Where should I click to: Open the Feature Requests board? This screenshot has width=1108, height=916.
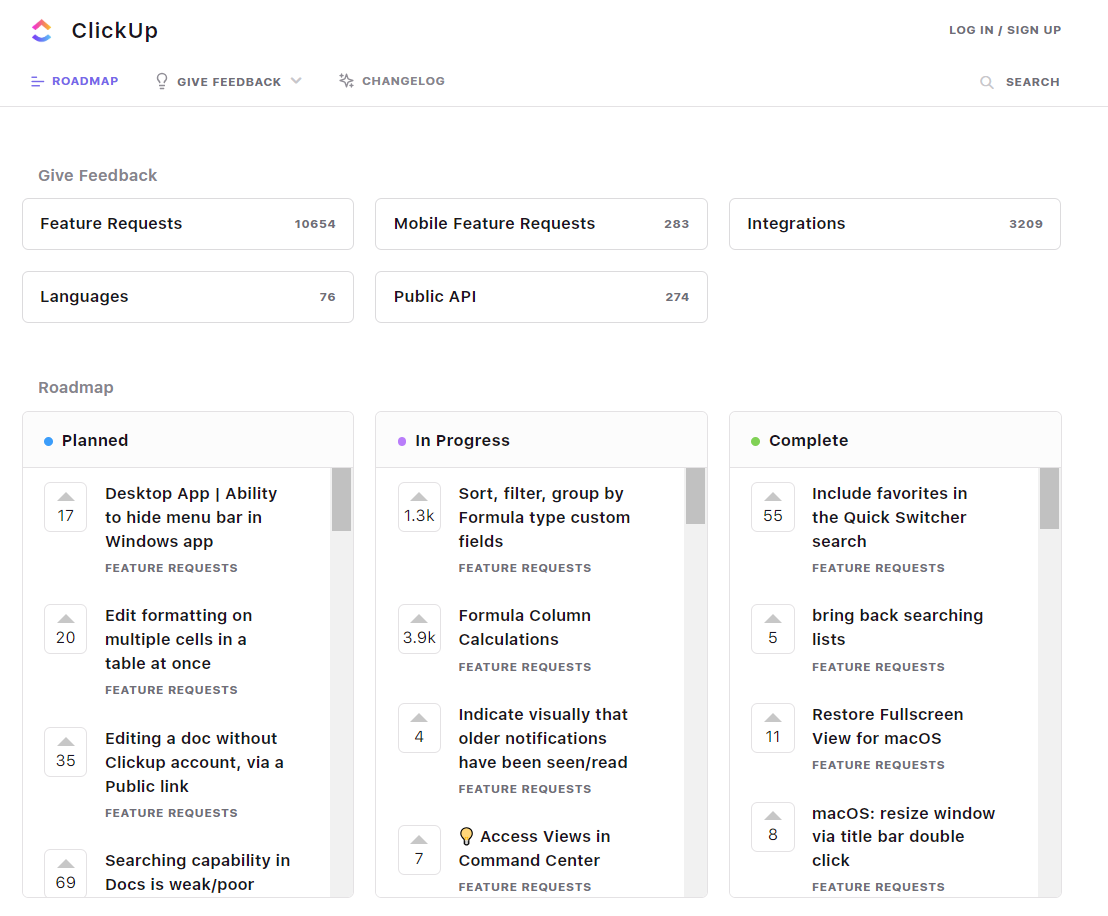(187, 223)
